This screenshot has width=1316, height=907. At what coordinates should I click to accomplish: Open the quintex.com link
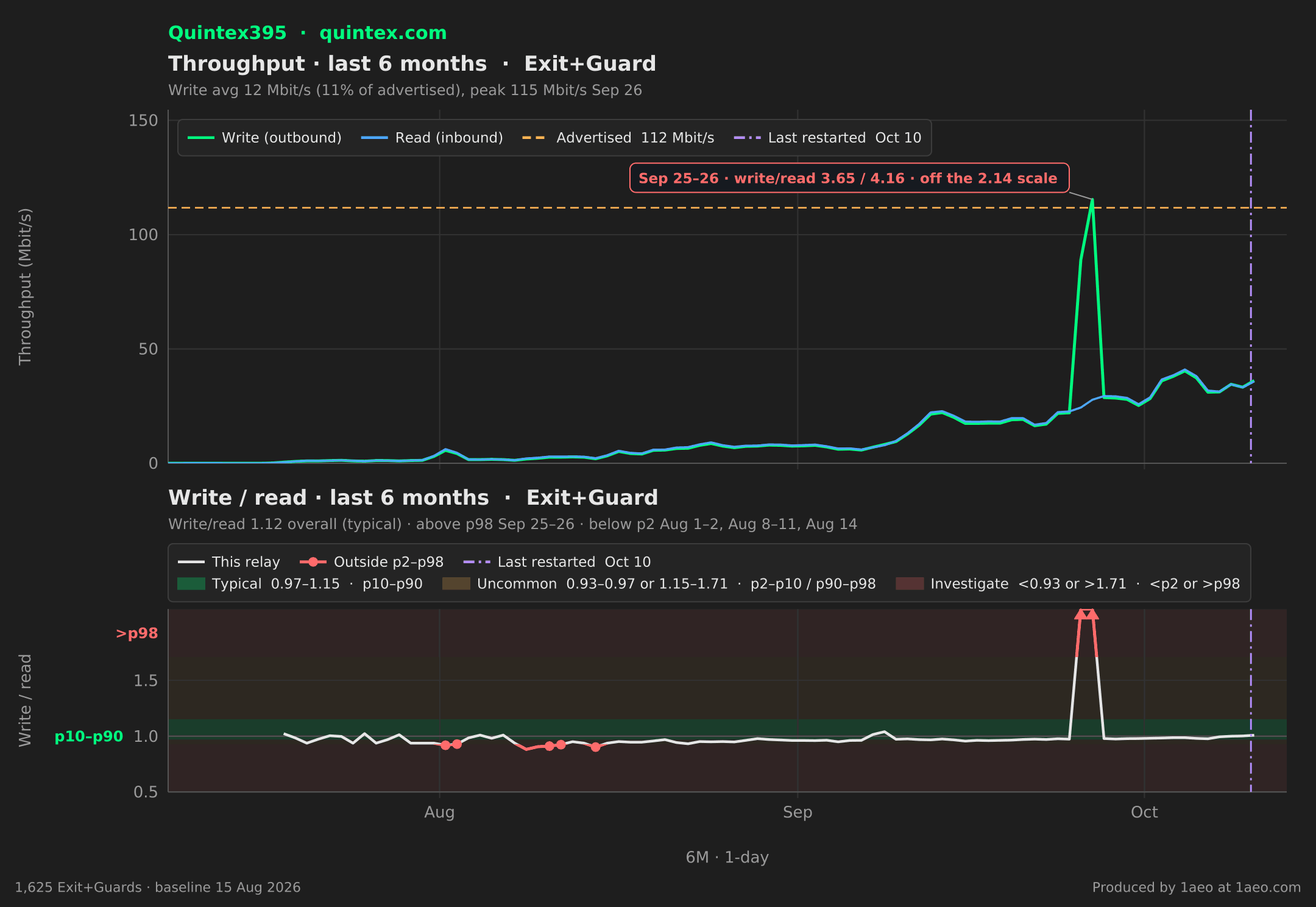coord(383,33)
